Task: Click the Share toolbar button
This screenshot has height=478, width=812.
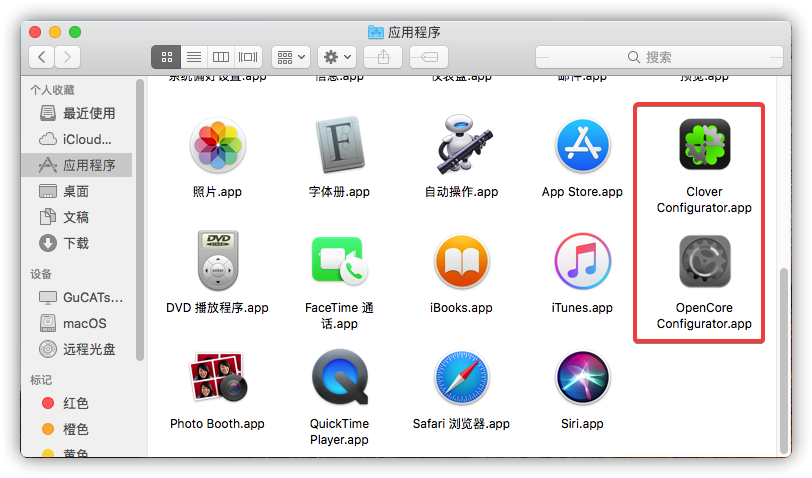Action: tap(383, 56)
